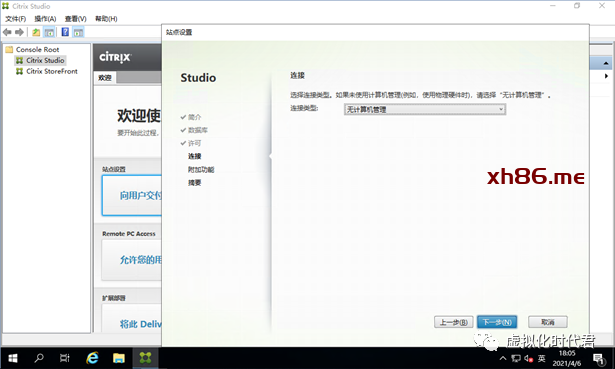Open Task View on the taskbar

pos(65,358)
